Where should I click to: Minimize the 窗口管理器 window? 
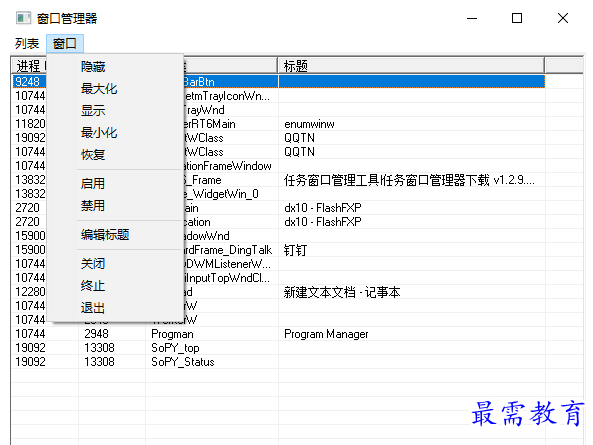(472, 18)
